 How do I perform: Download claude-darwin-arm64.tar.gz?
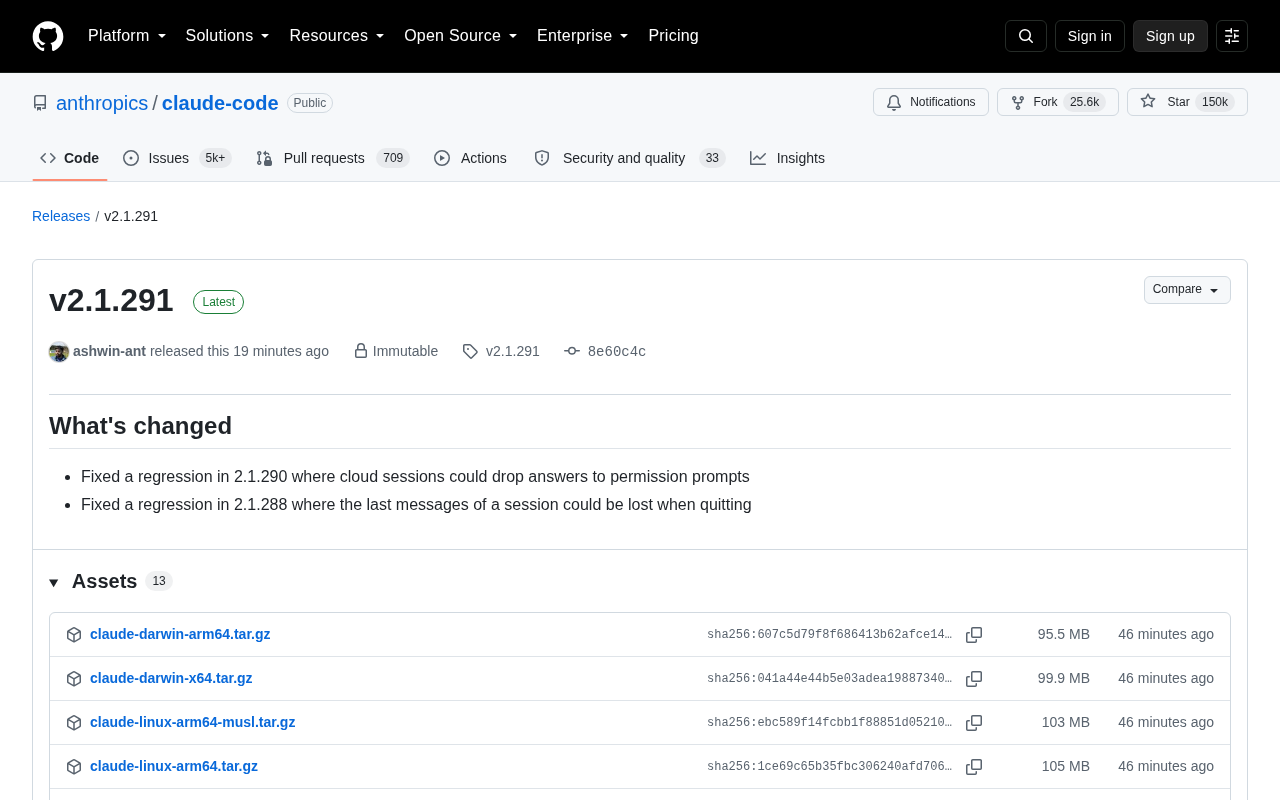180,634
